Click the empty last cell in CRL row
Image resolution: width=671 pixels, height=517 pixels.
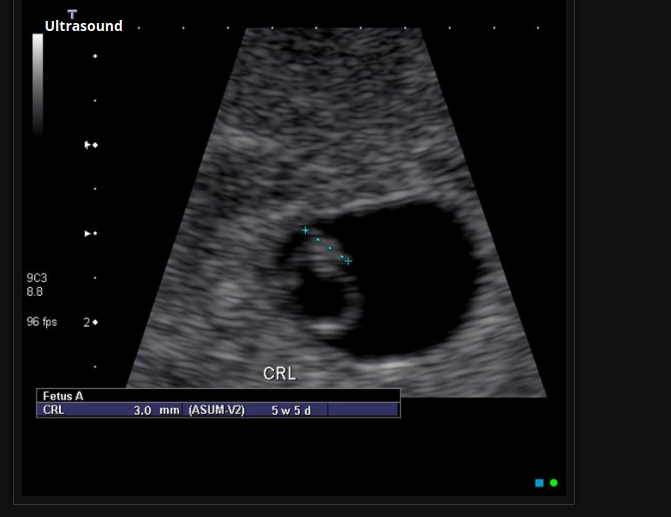363,410
